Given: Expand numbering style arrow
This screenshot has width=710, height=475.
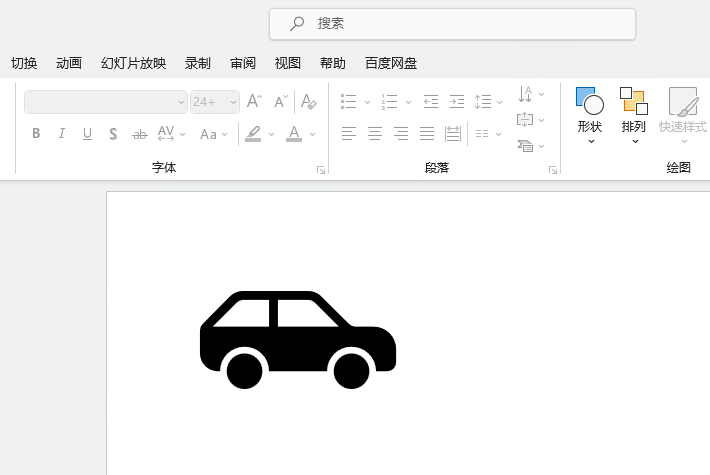Looking at the screenshot, I should pos(408,102).
